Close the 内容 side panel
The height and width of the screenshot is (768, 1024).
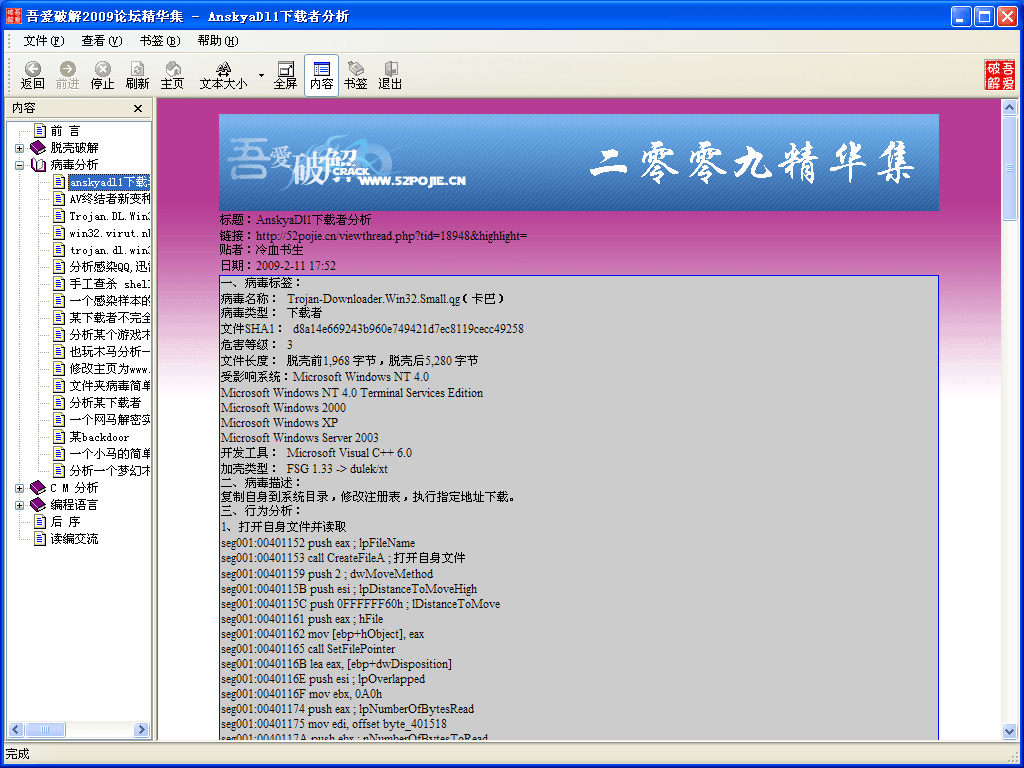(x=138, y=108)
